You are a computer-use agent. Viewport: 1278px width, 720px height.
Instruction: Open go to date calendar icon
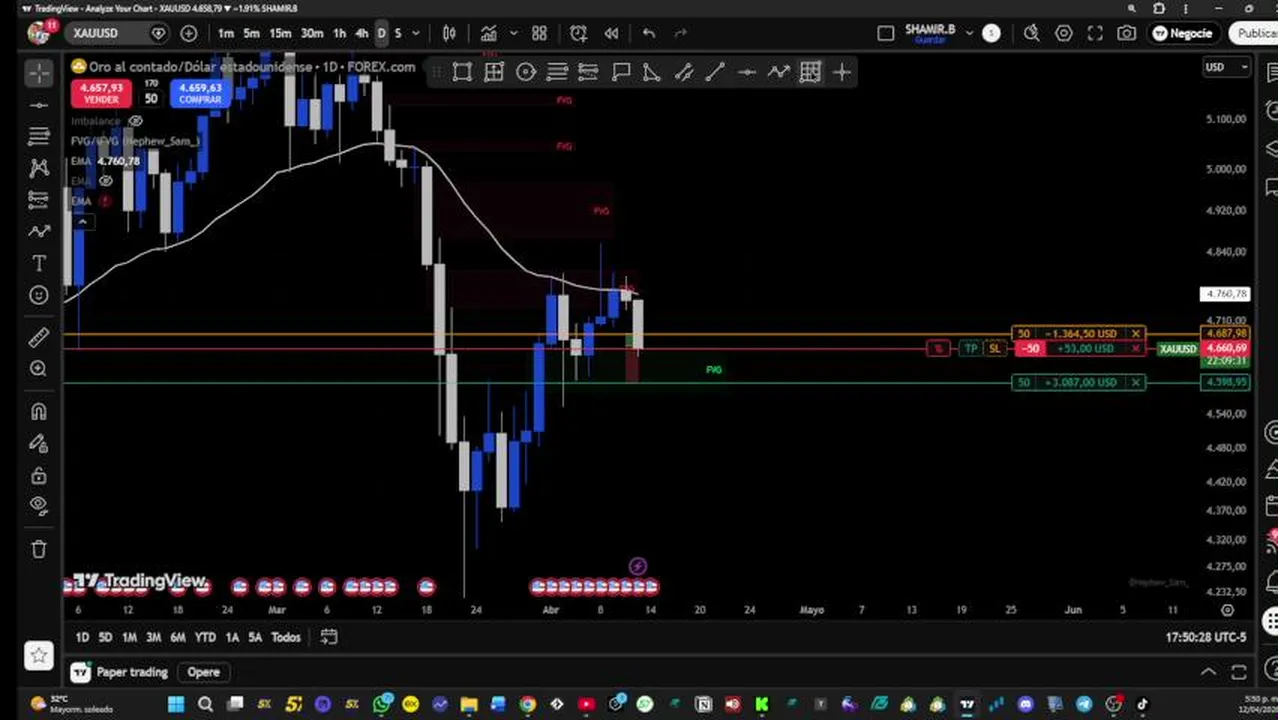tap(329, 637)
